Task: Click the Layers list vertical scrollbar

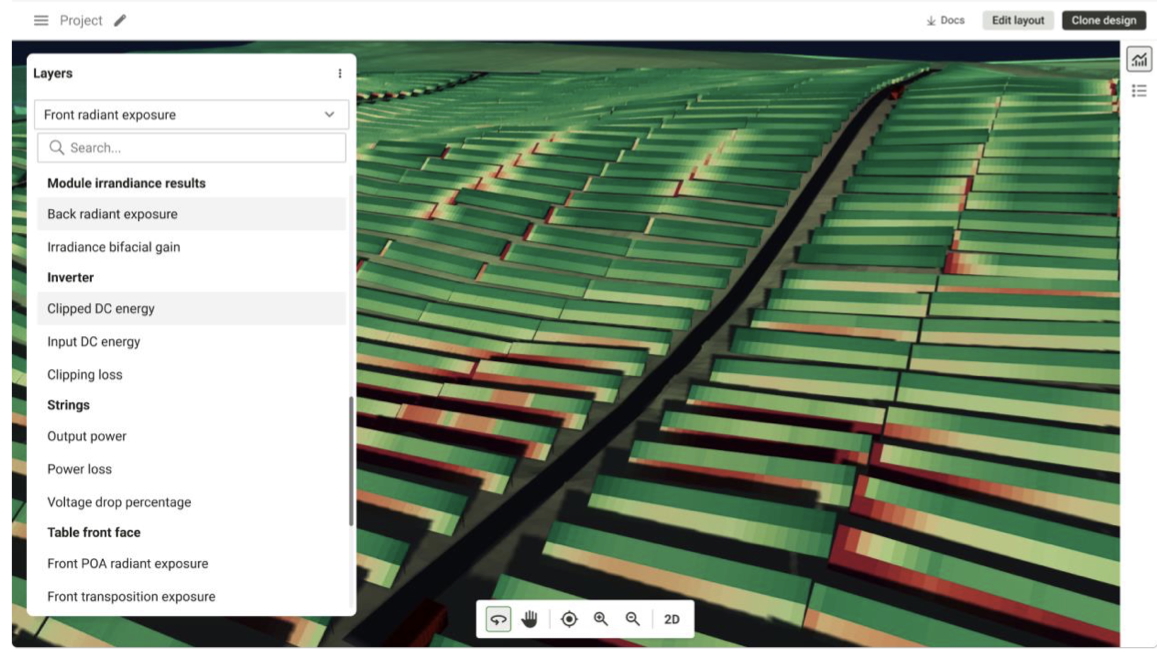Action: (350, 460)
